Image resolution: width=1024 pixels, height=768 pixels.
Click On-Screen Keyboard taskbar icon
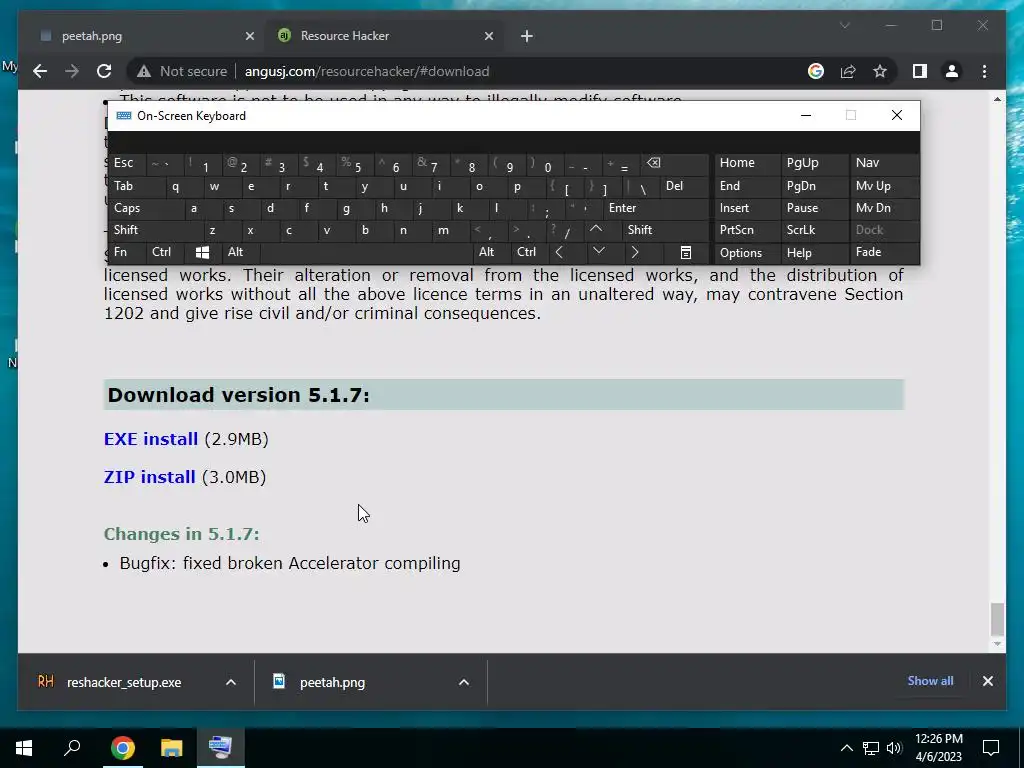220,748
